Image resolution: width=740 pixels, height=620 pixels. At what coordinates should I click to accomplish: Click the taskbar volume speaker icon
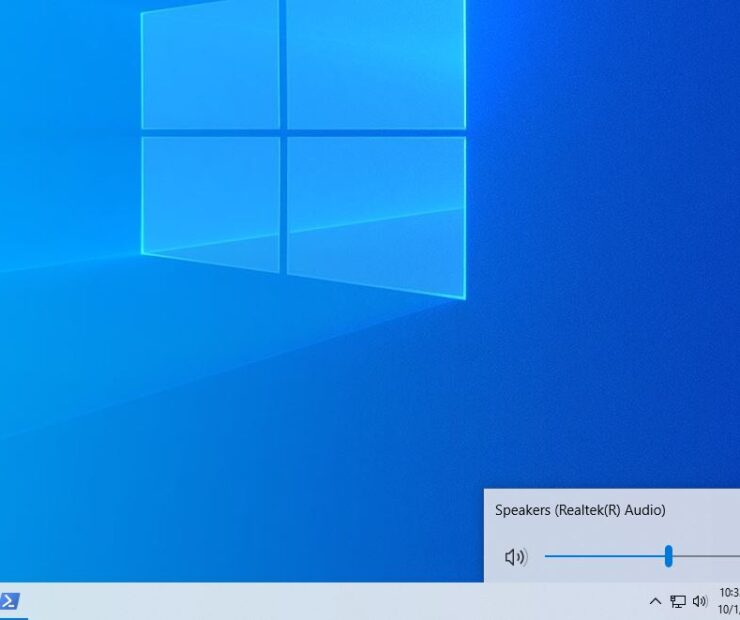(700, 601)
